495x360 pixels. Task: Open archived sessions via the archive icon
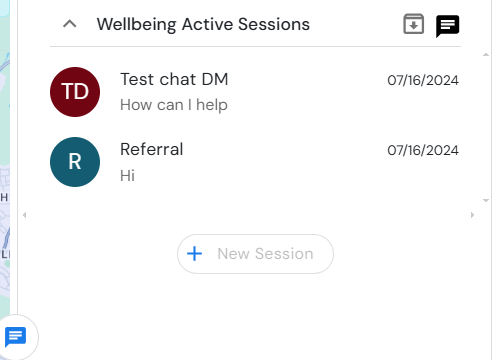pyautogui.click(x=413, y=24)
